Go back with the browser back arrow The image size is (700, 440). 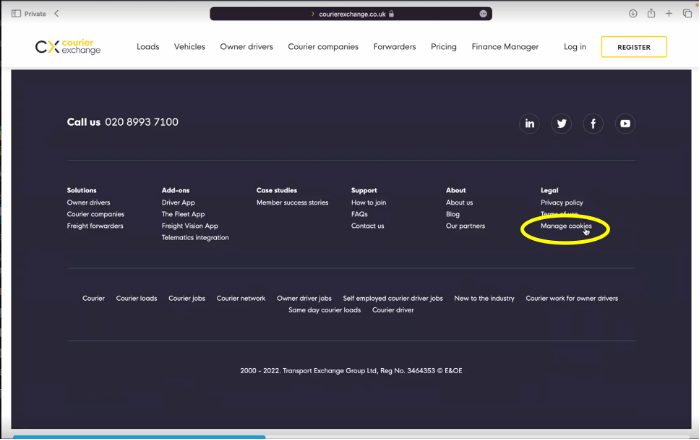pos(57,13)
